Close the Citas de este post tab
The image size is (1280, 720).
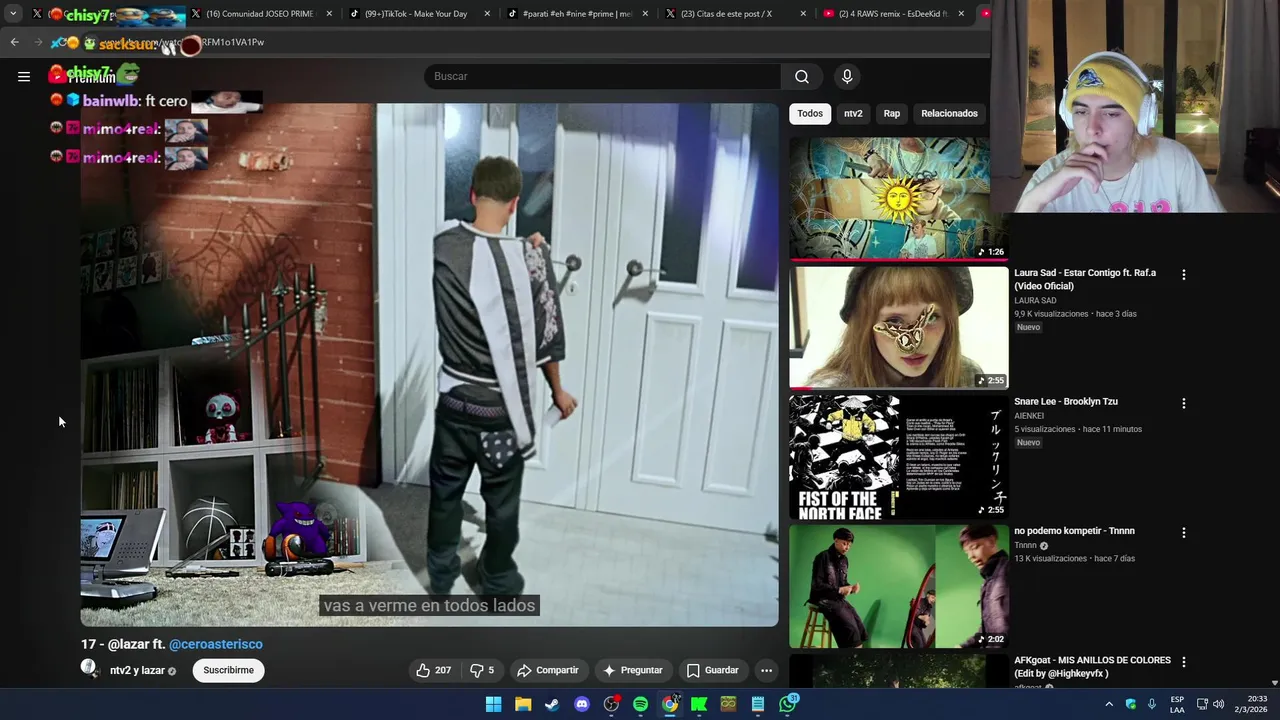point(803,14)
